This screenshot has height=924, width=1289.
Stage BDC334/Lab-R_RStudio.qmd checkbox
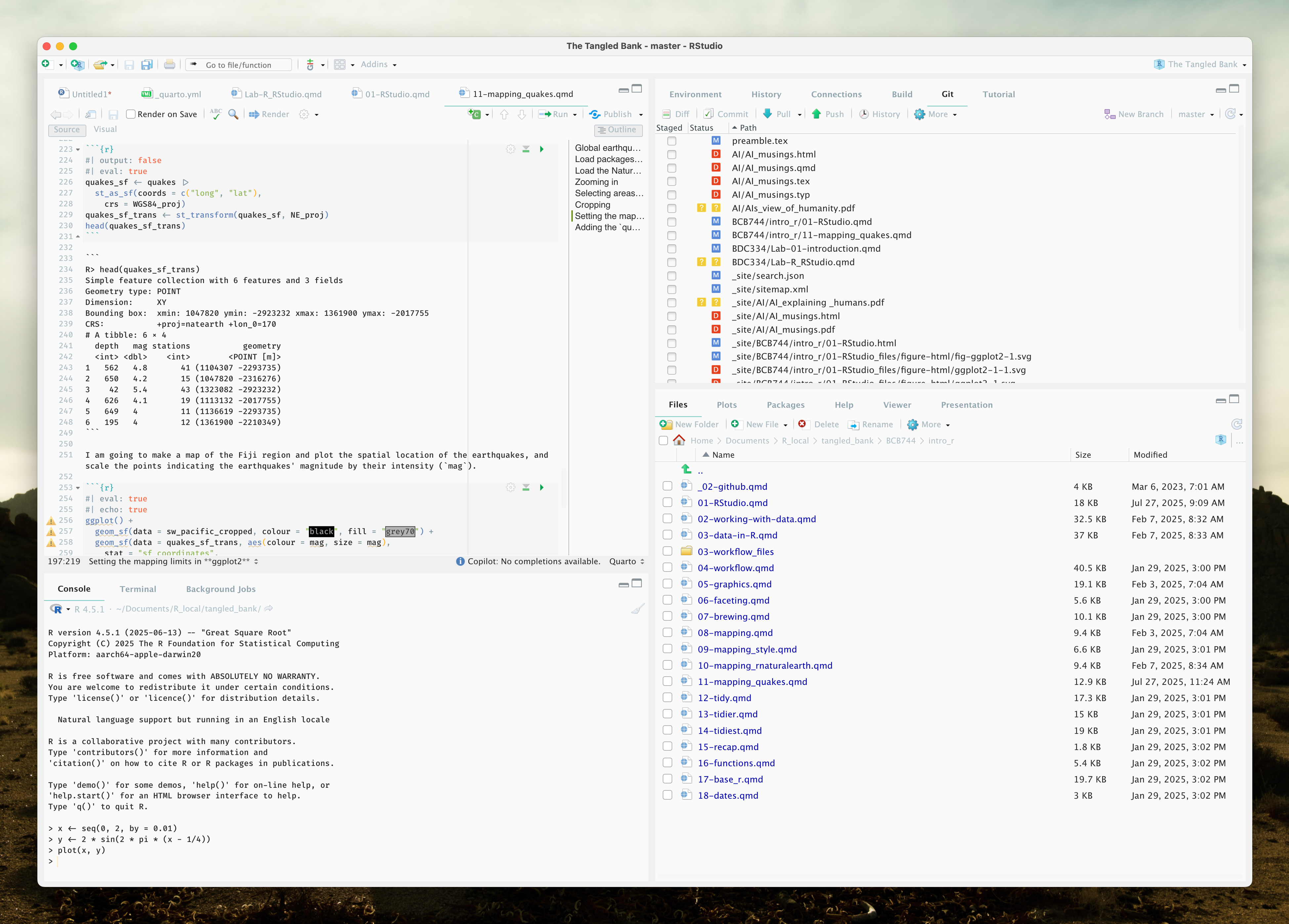pyautogui.click(x=672, y=263)
